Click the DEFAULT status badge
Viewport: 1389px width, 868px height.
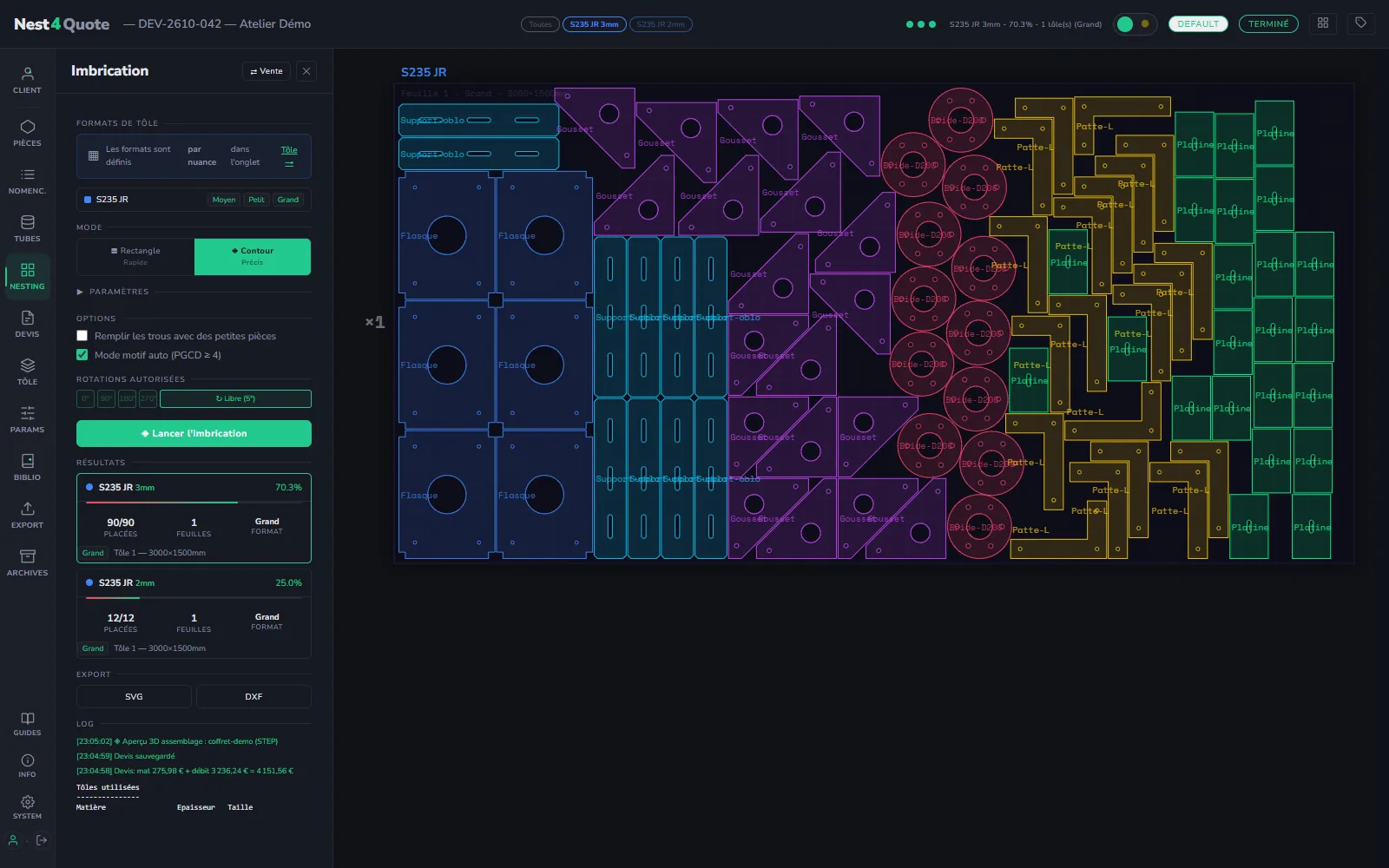pos(1198,24)
